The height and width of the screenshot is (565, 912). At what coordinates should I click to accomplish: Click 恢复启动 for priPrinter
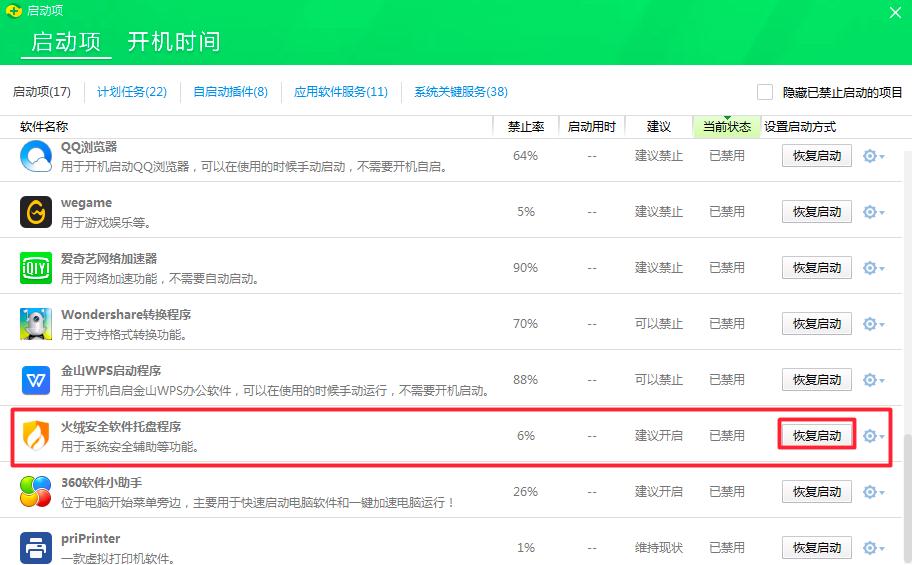point(817,548)
